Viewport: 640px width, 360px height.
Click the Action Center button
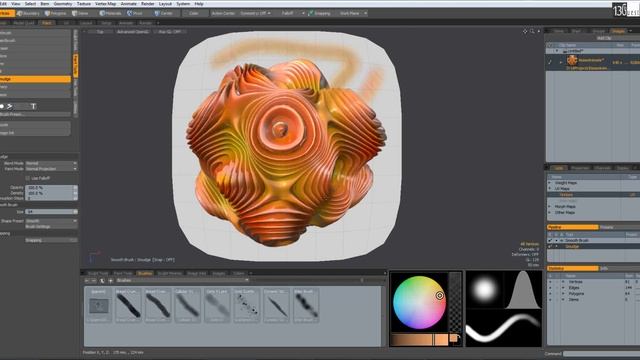[x=223, y=13]
